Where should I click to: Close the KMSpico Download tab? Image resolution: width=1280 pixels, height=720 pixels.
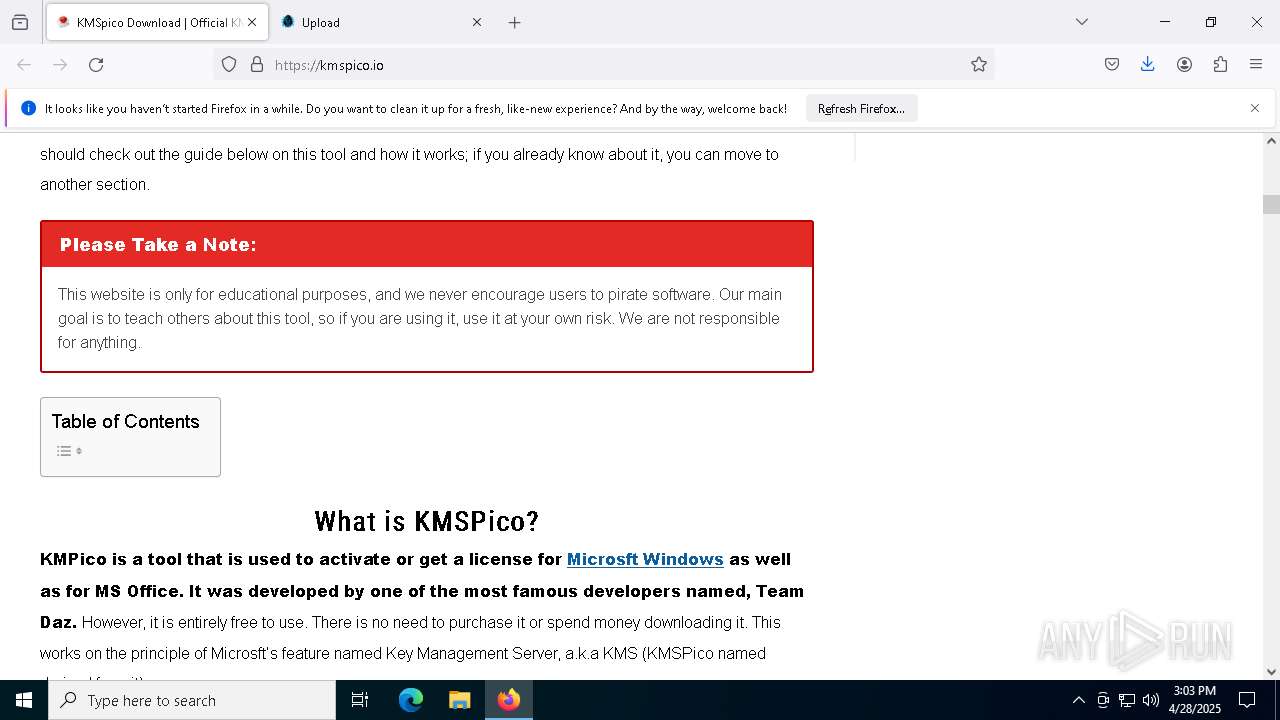click(x=252, y=22)
